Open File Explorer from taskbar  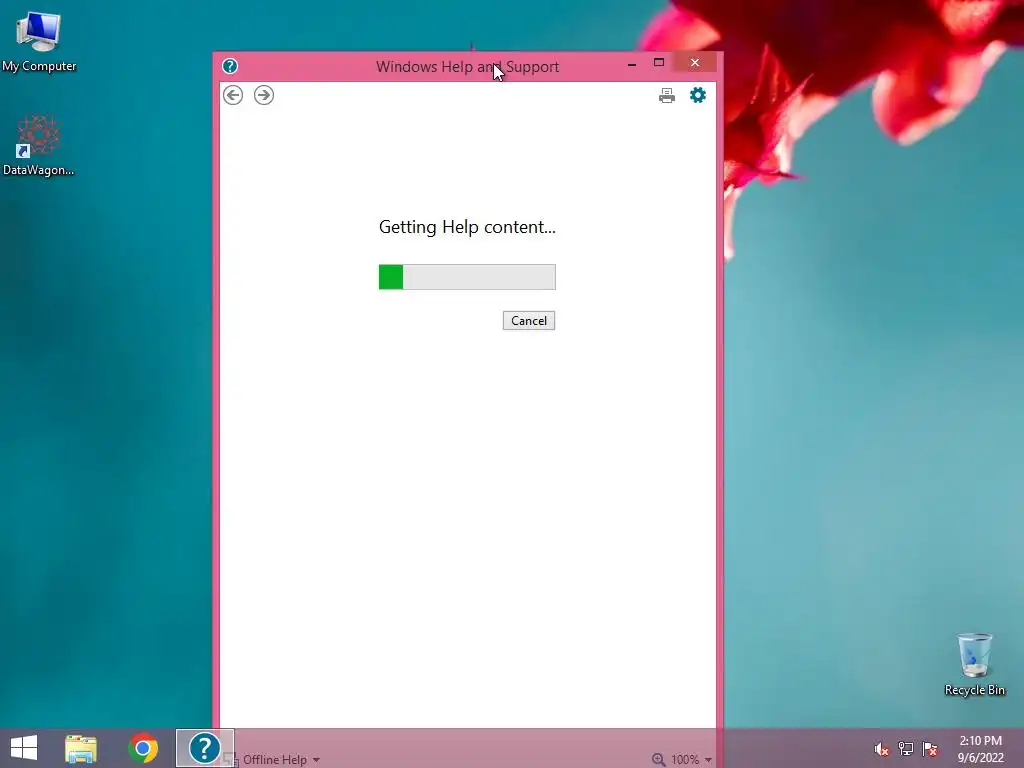81,748
